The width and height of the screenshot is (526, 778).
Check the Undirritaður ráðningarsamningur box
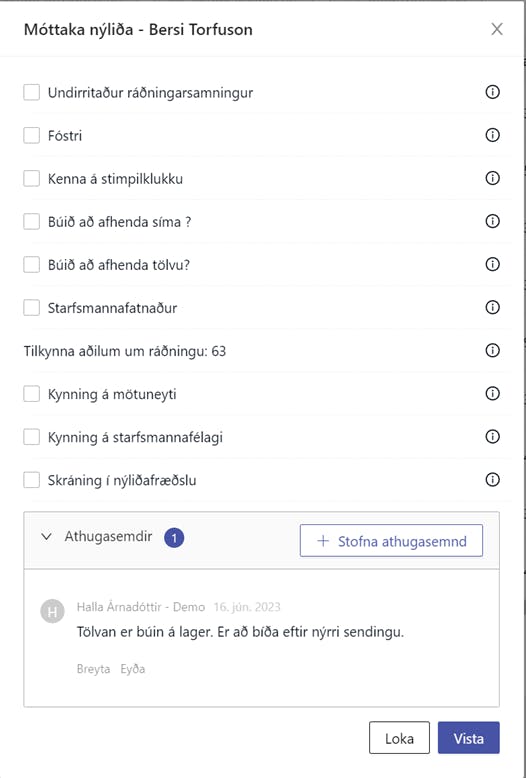click(32, 92)
